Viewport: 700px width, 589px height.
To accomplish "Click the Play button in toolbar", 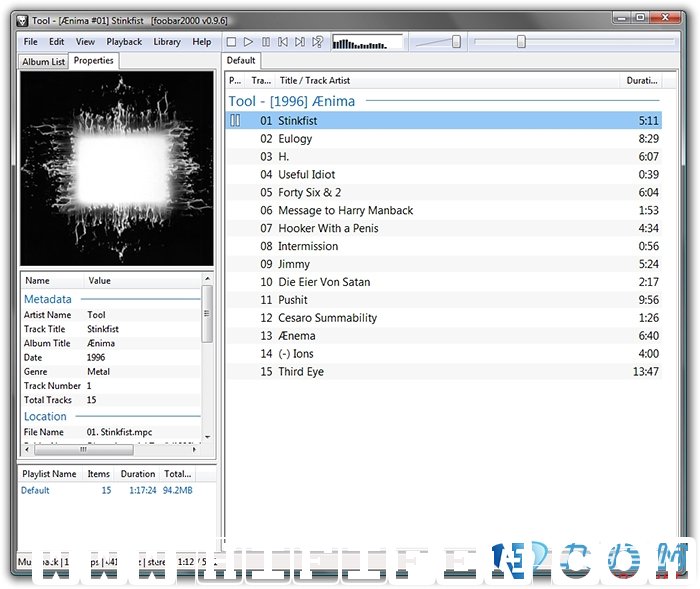I will (x=248, y=42).
